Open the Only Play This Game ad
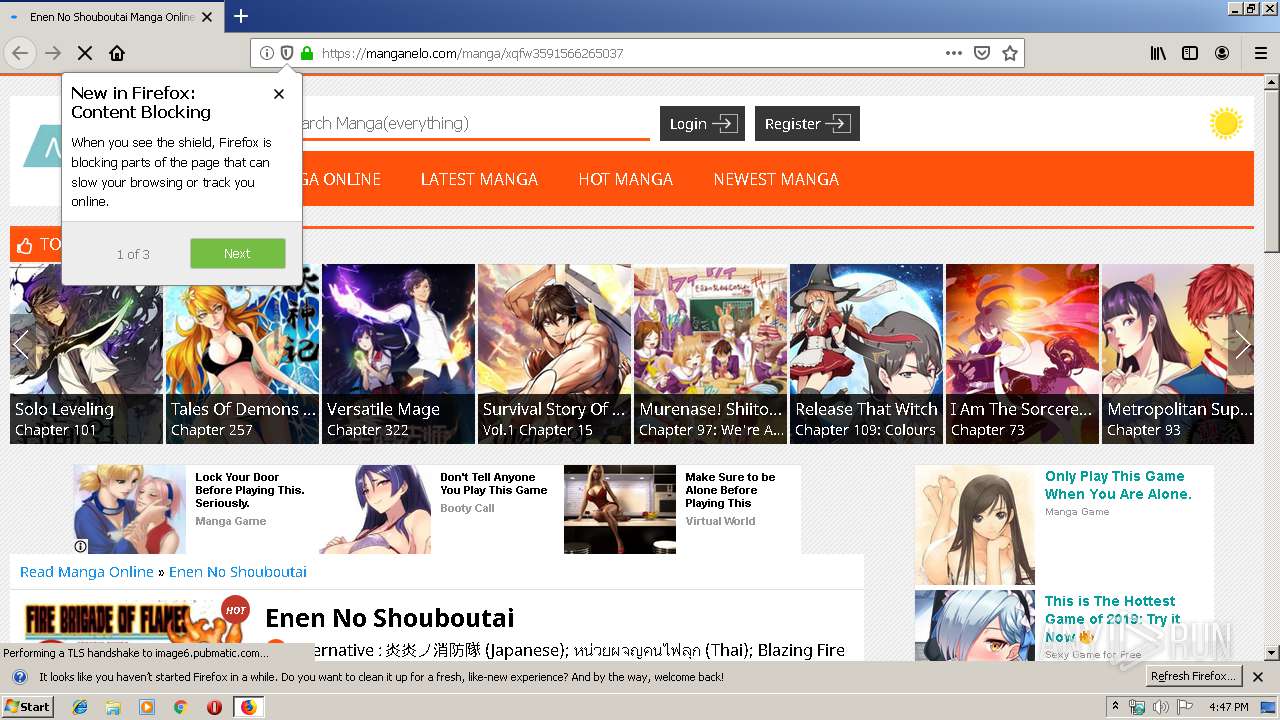The width and height of the screenshot is (1280, 720). (x=1064, y=525)
